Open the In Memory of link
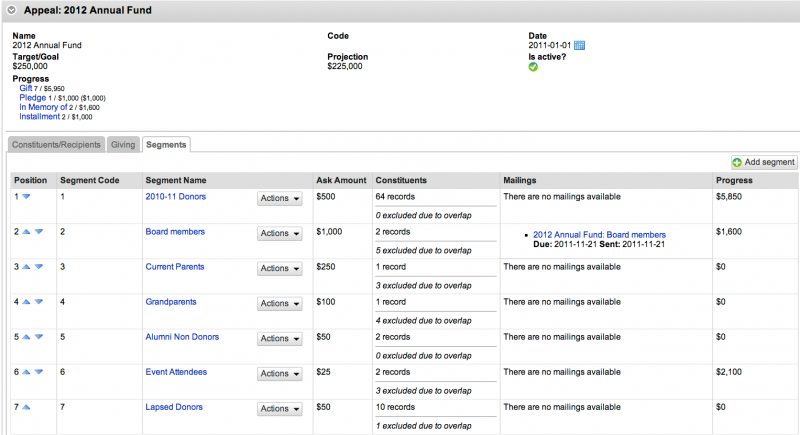 [x=43, y=107]
